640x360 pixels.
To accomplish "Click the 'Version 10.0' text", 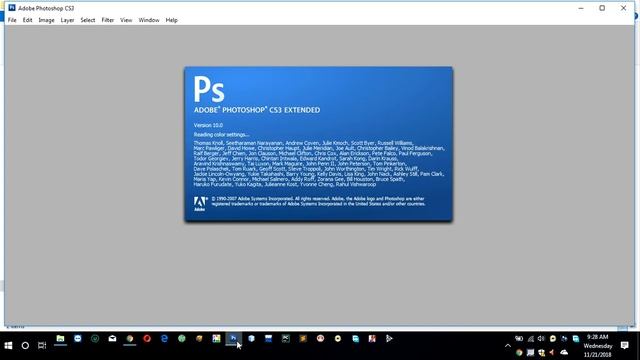I will [208, 125].
